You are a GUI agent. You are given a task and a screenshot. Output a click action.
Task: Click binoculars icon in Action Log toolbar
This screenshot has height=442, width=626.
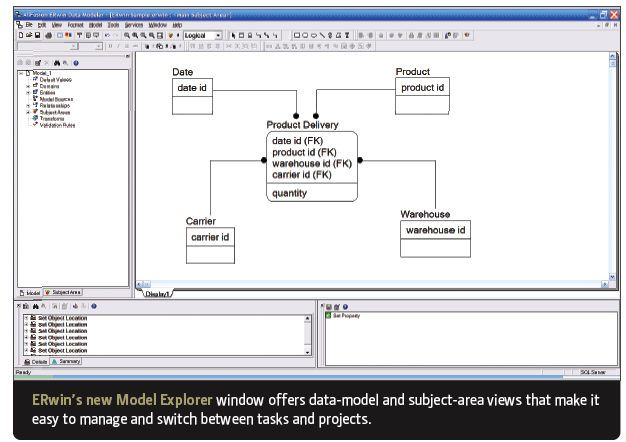[36, 306]
